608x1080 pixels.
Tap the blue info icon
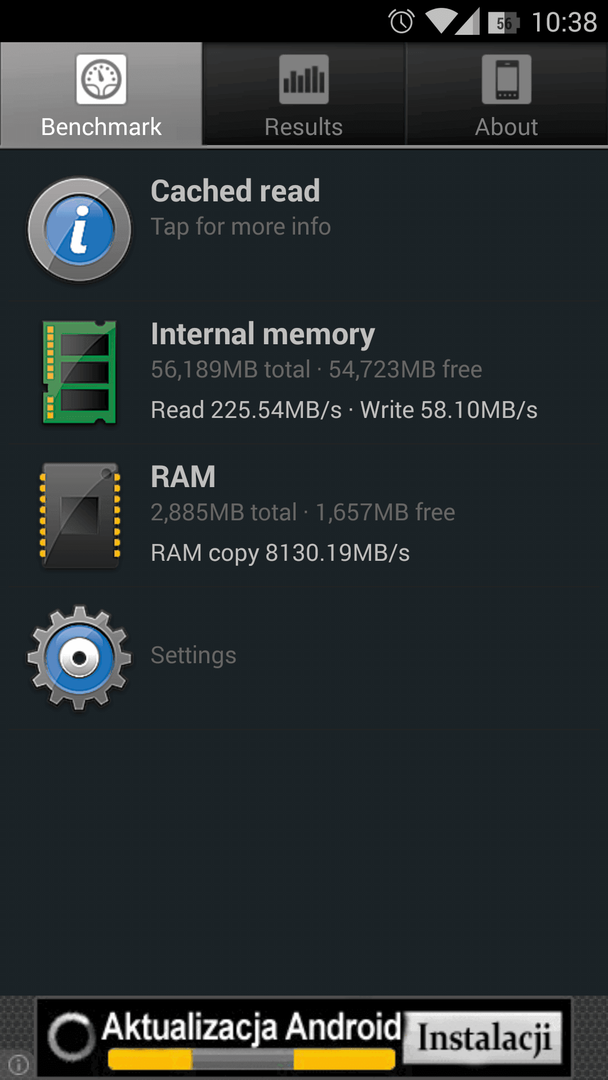tap(79, 229)
